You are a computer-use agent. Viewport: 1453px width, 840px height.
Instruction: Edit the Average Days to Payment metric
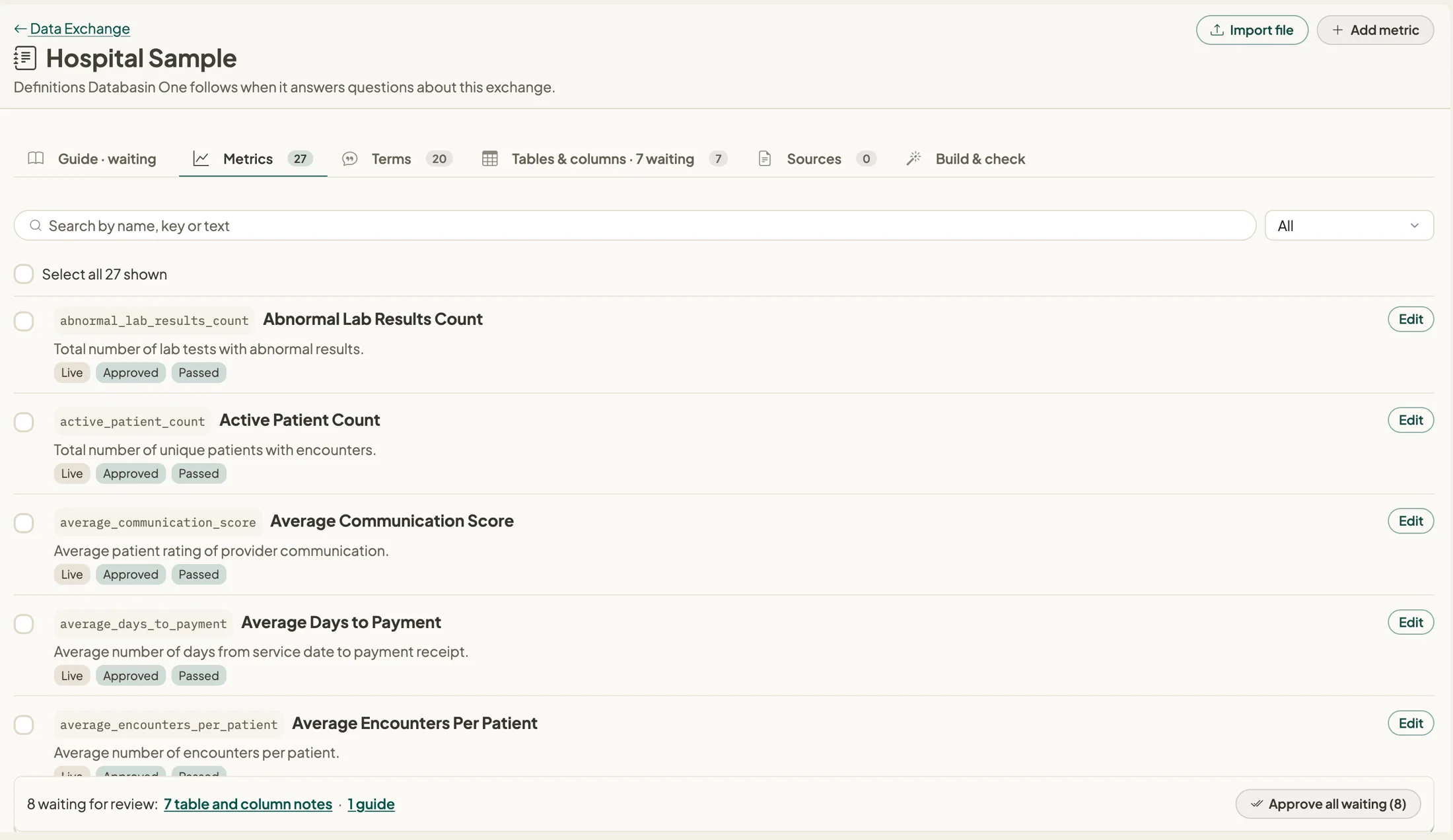pos(1411,622)
